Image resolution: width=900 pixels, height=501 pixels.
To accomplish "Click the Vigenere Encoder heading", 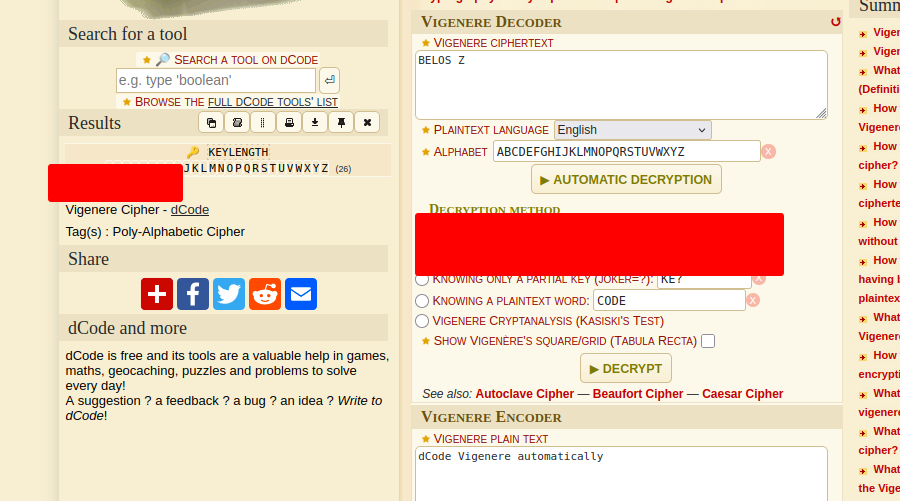I will (491, 417).
